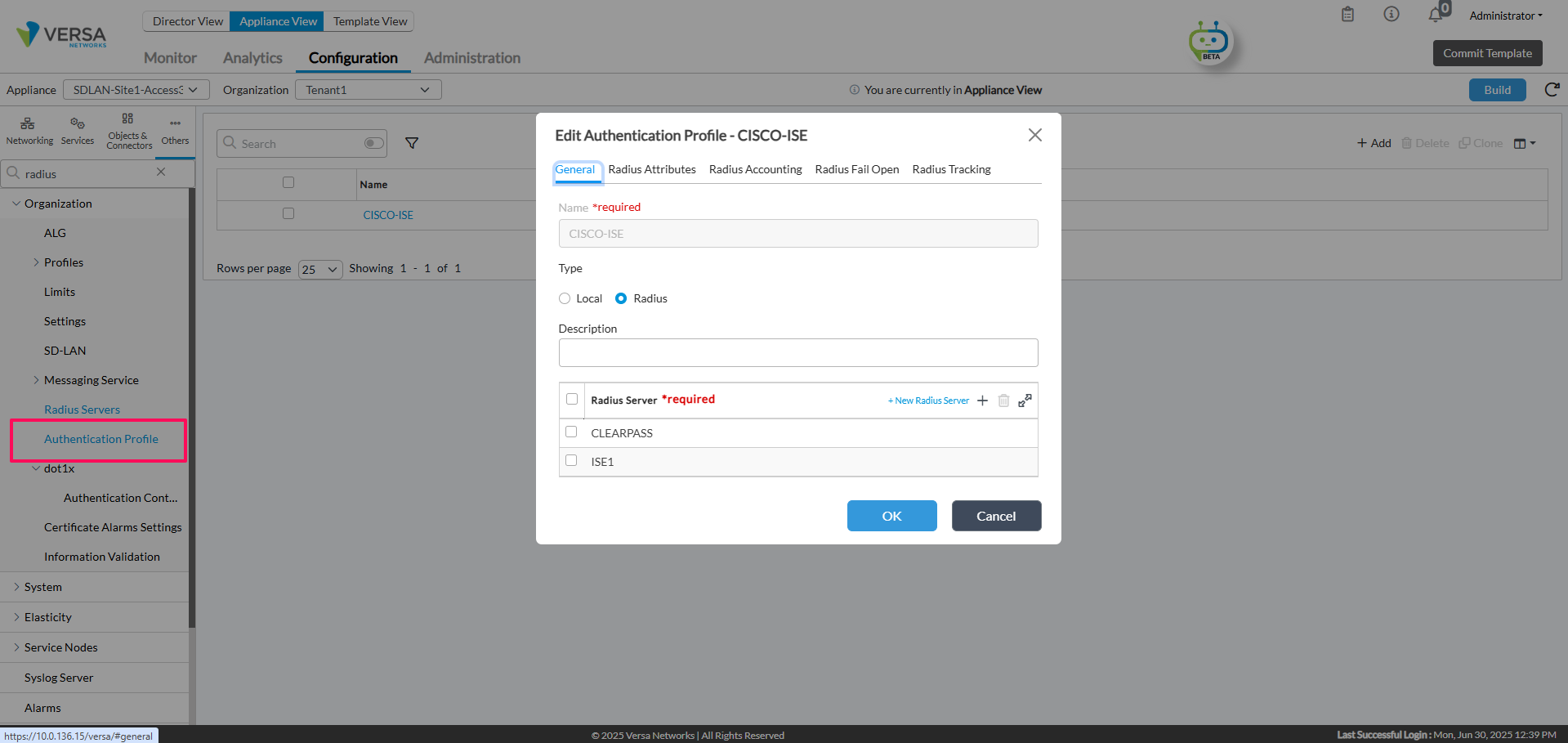Open the Analytics main menu
This screenshot has width=1568, height=743.
(x=252, y=58)
